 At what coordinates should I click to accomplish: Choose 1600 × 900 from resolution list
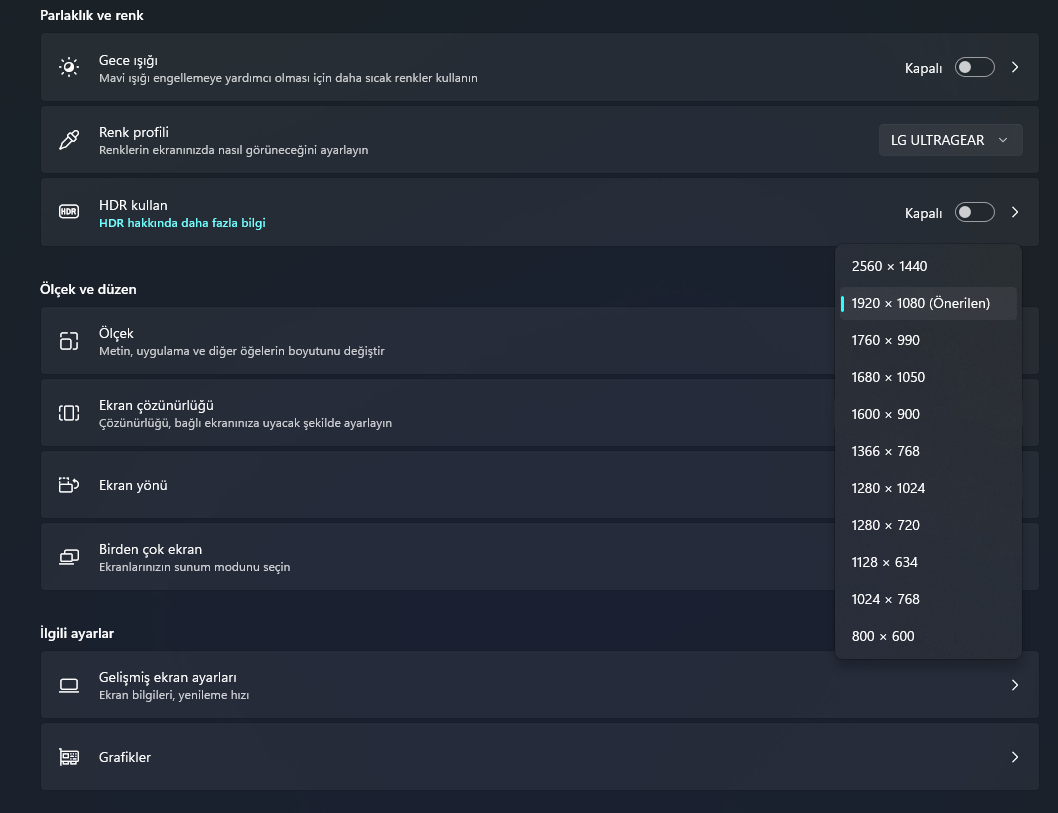click(885, 414)
